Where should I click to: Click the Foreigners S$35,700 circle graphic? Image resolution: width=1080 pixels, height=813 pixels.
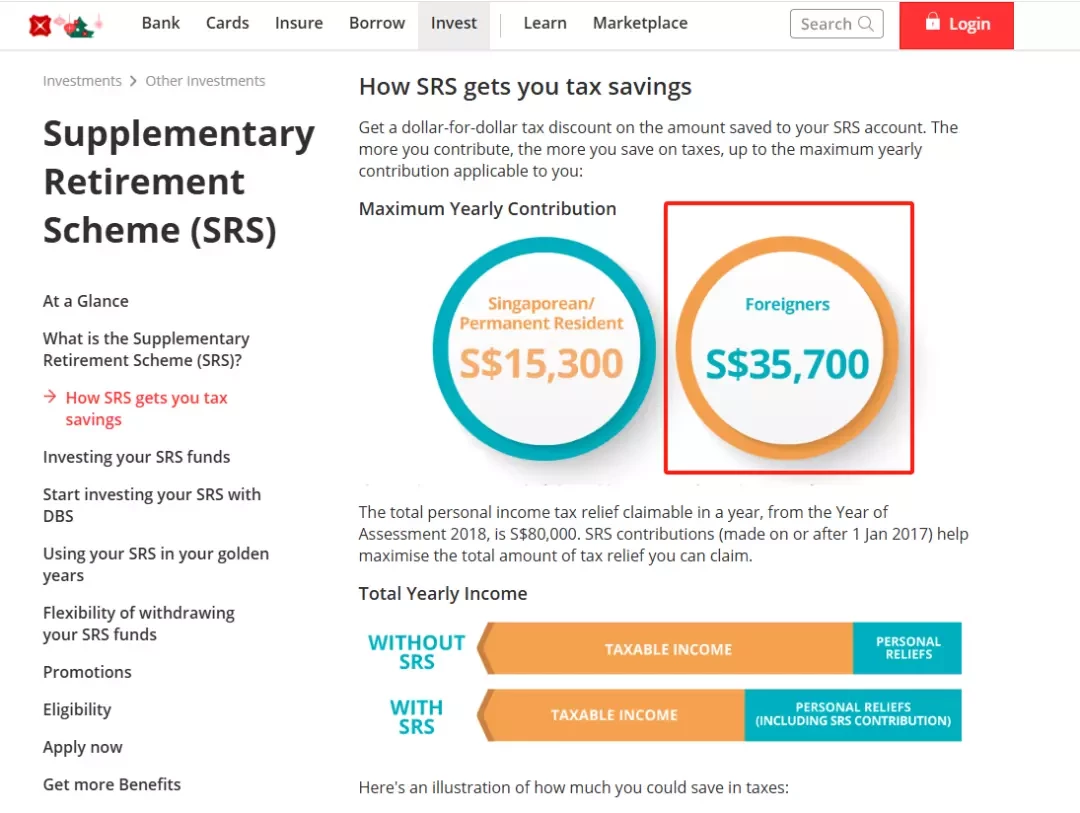pos(787,348)
